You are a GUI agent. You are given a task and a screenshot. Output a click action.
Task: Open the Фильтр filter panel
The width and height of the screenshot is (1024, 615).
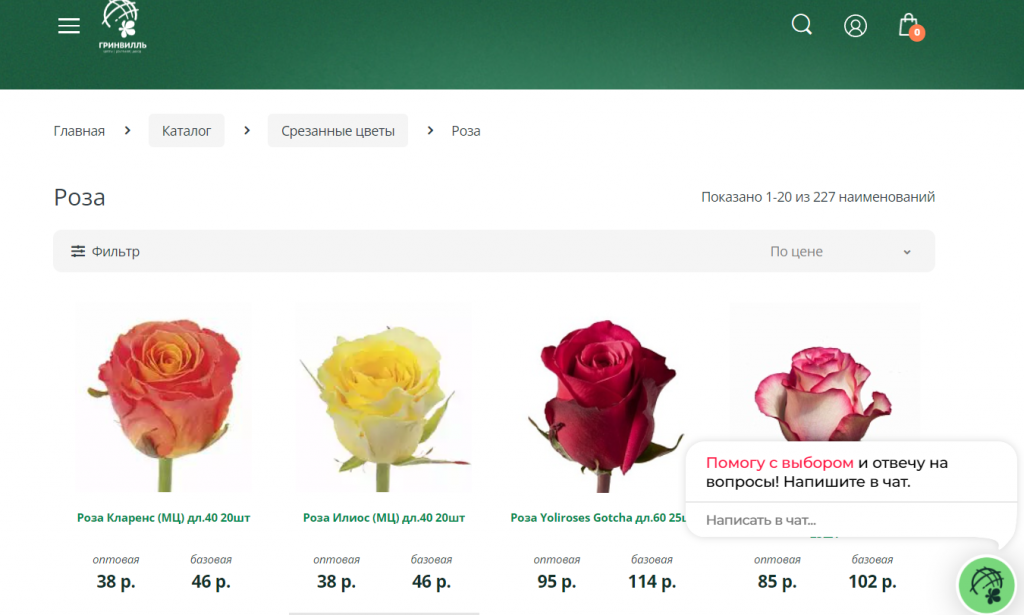(105, 251)
